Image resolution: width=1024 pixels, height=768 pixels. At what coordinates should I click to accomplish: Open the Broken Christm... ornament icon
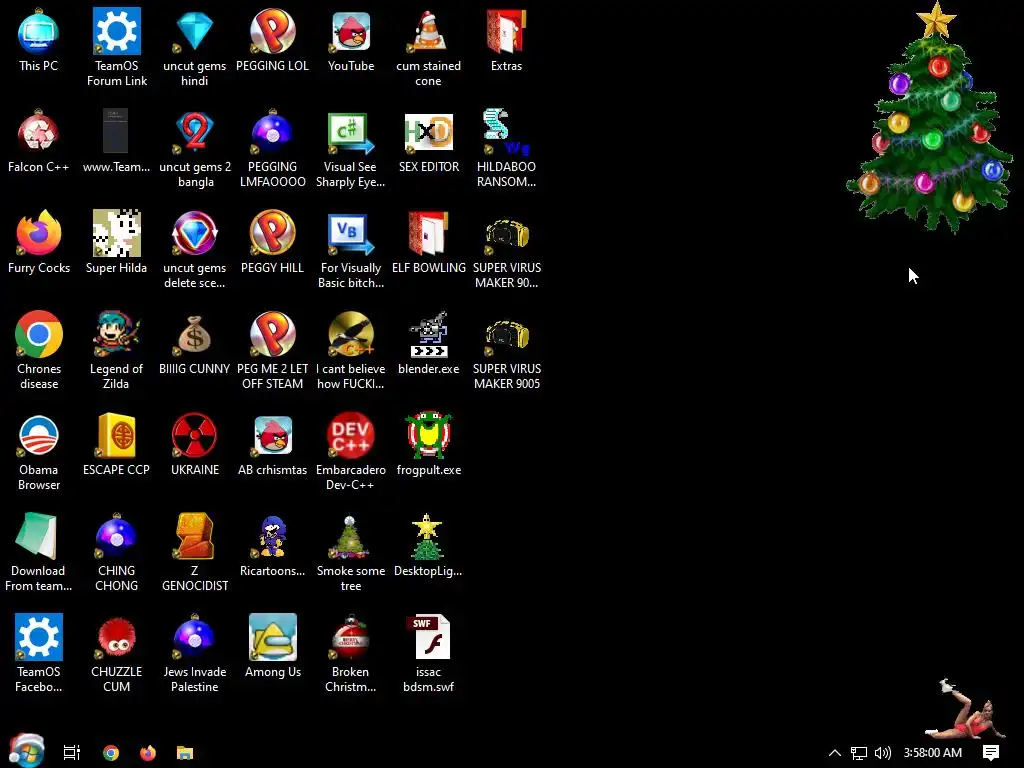(351, 654)
